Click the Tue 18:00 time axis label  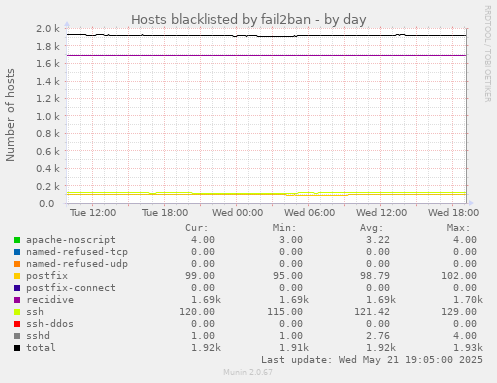point(165,213)
